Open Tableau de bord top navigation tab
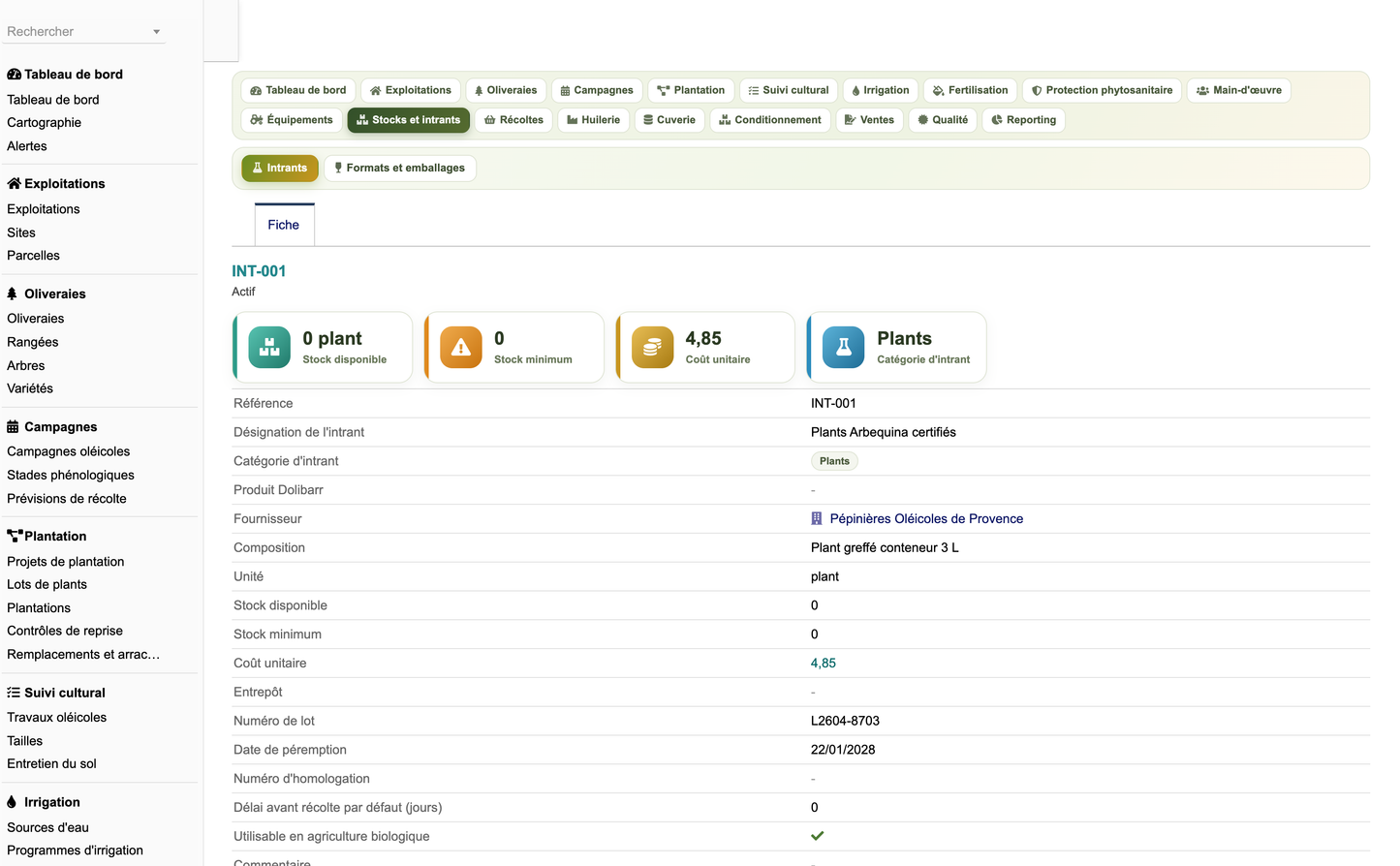 pos(298,90)
